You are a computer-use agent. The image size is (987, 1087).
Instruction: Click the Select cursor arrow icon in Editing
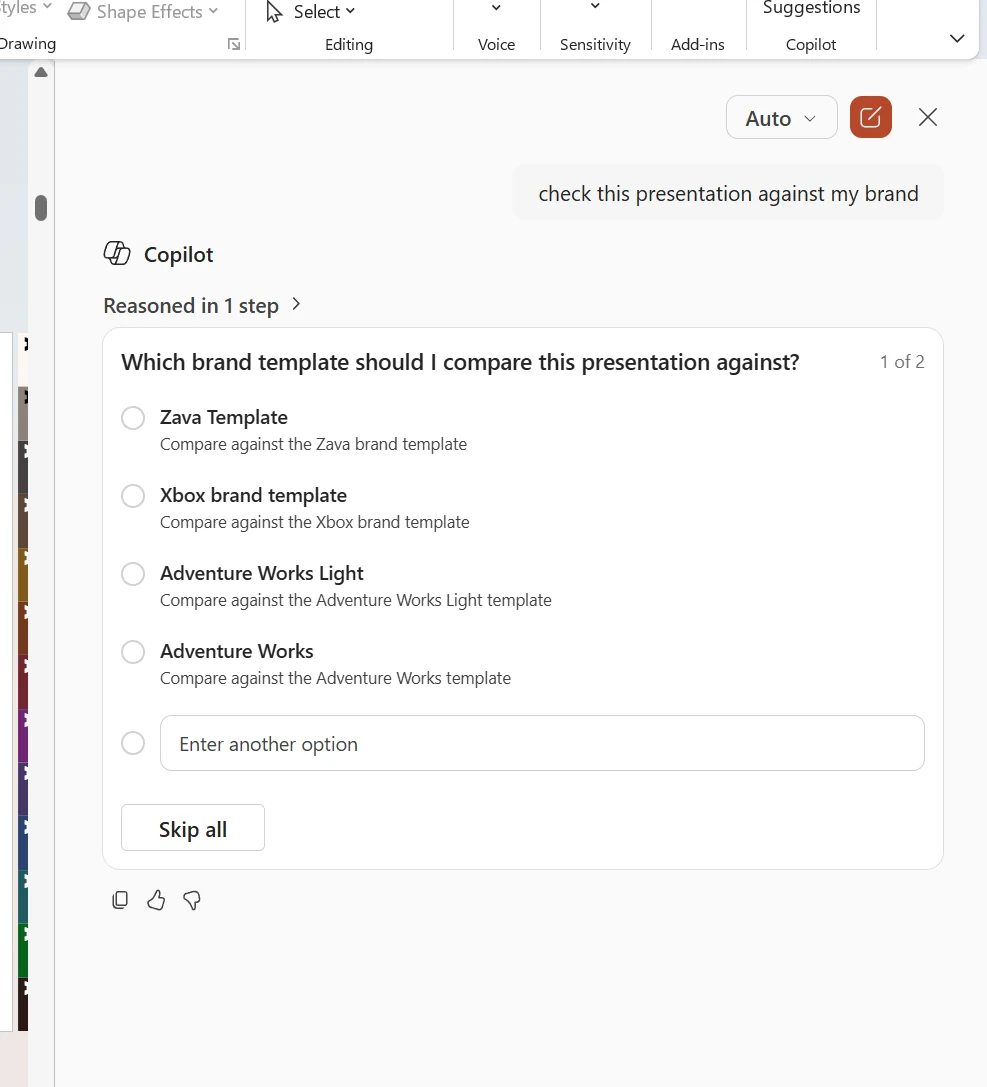click(x=274, y=12)
